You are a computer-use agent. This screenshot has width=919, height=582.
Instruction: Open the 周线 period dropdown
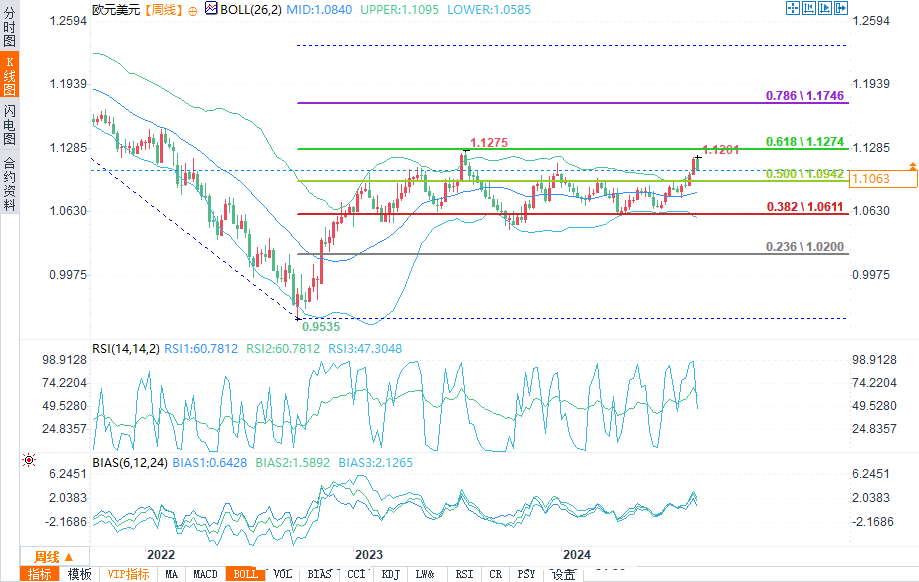coord(54,557)
